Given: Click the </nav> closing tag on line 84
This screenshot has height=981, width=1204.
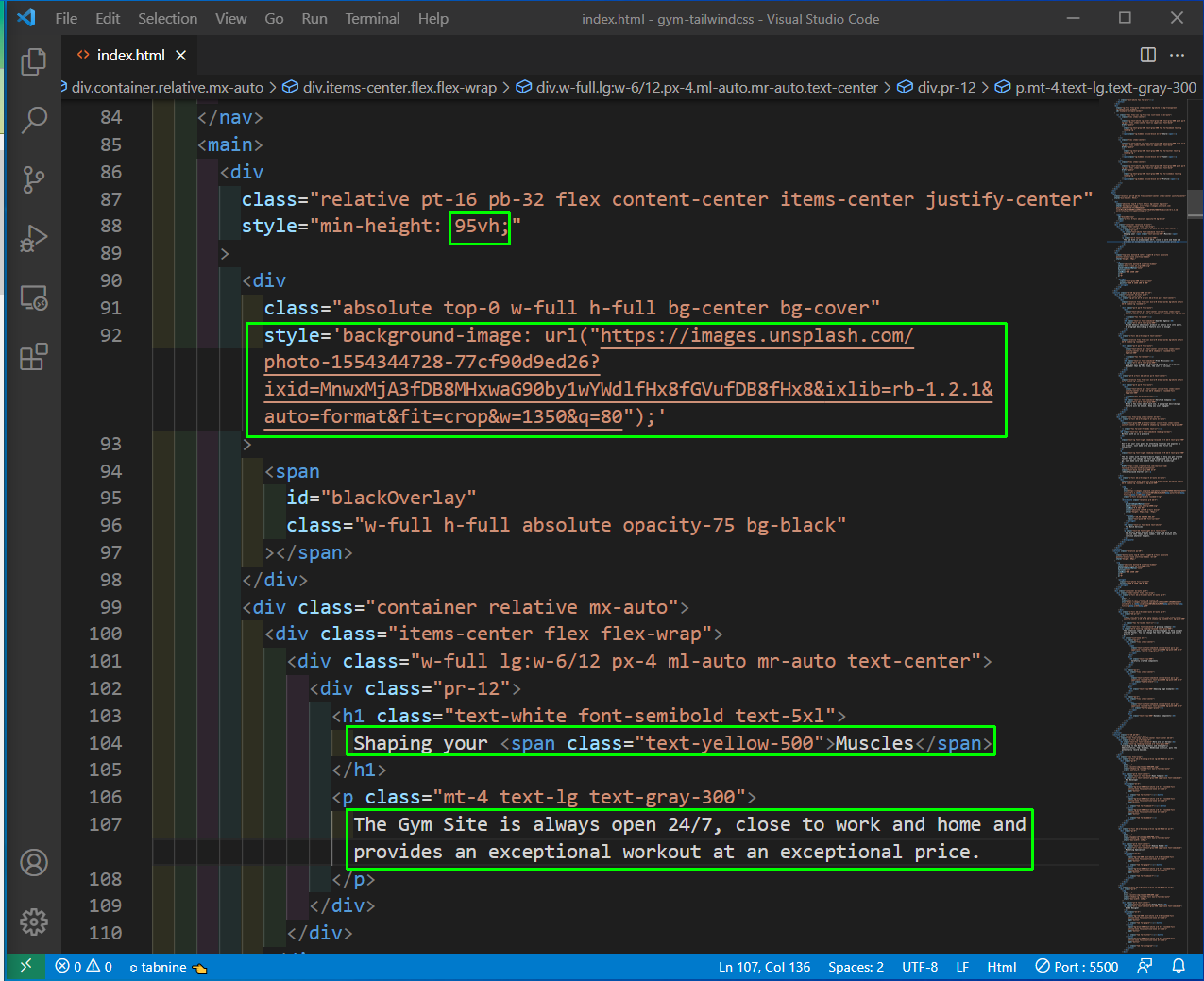Looking at the screenshot, I should pos(230,117).
